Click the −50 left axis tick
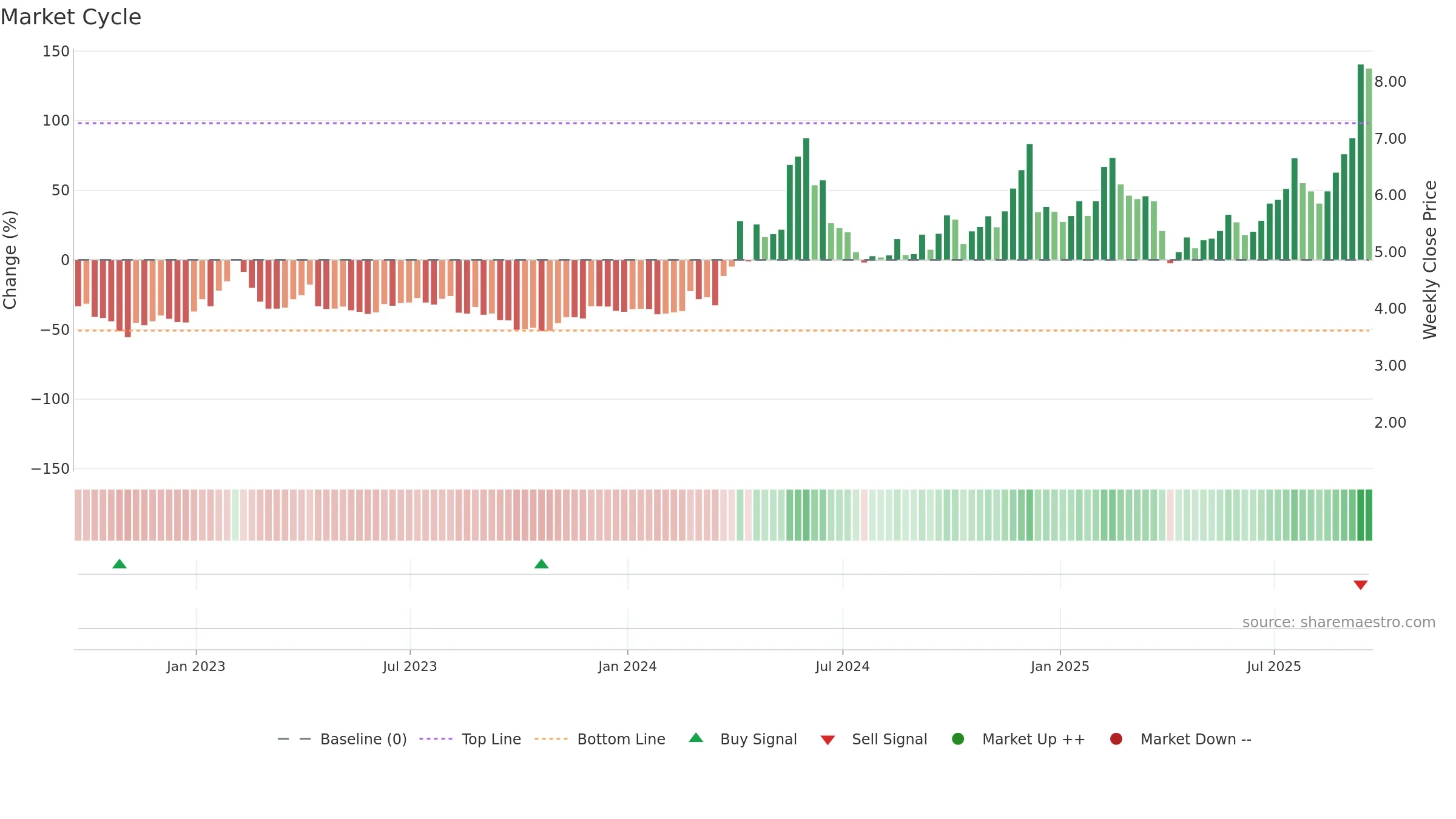1456x819 pixels. [x=55, y=330]
